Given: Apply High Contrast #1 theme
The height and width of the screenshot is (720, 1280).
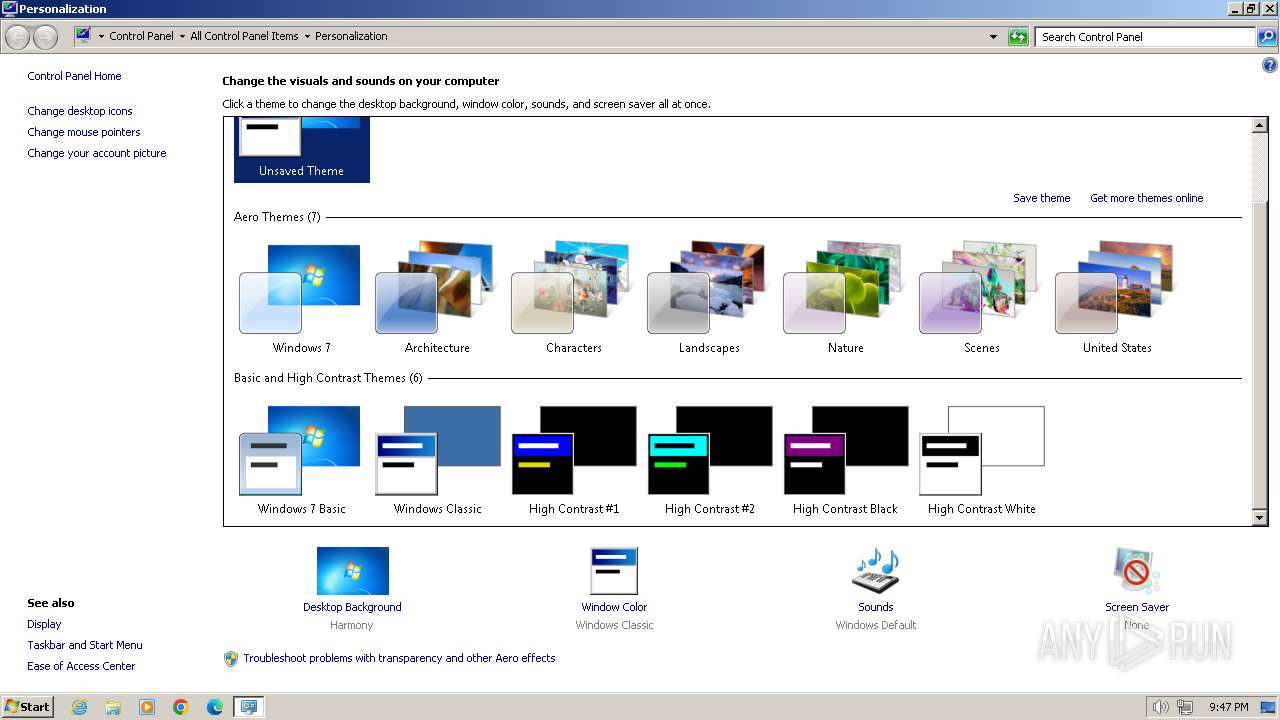Looking at the screenshot, I should [573, 459].
